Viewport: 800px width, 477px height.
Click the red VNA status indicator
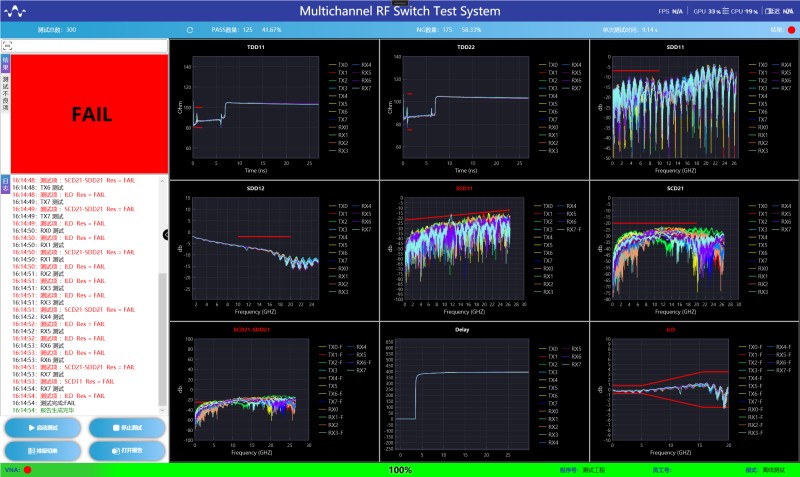click(x=27, y=469)
